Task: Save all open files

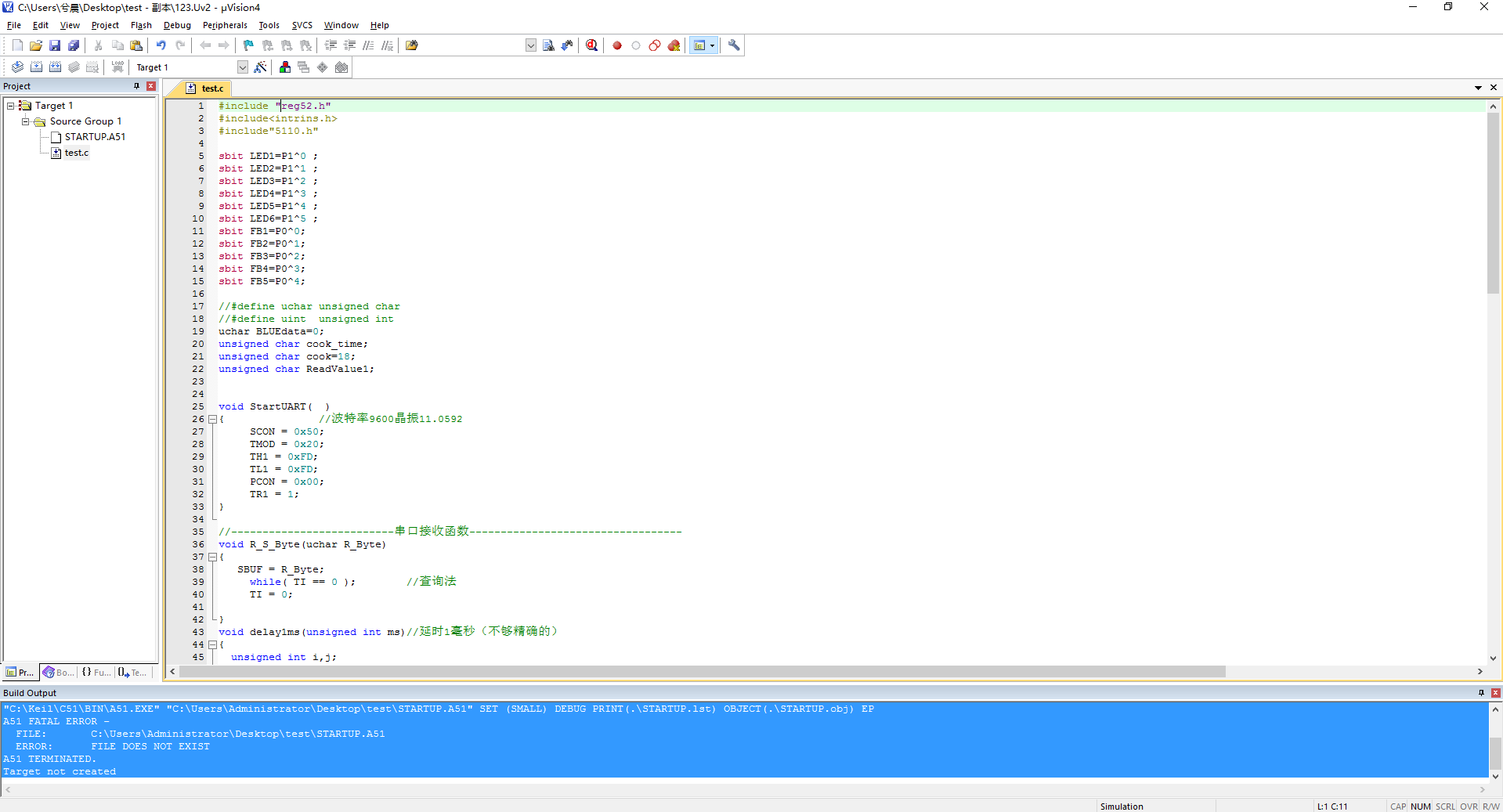Action: click(x=74, y=45)
